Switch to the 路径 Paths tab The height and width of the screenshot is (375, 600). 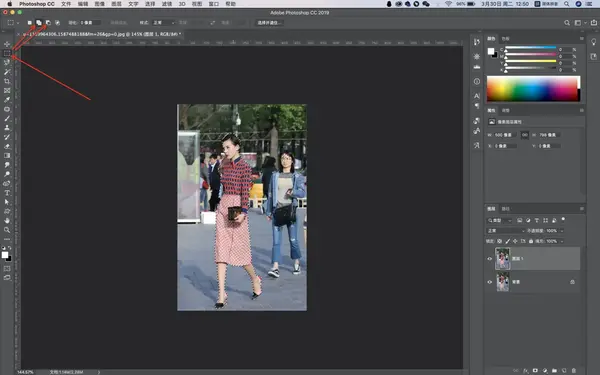505,209
